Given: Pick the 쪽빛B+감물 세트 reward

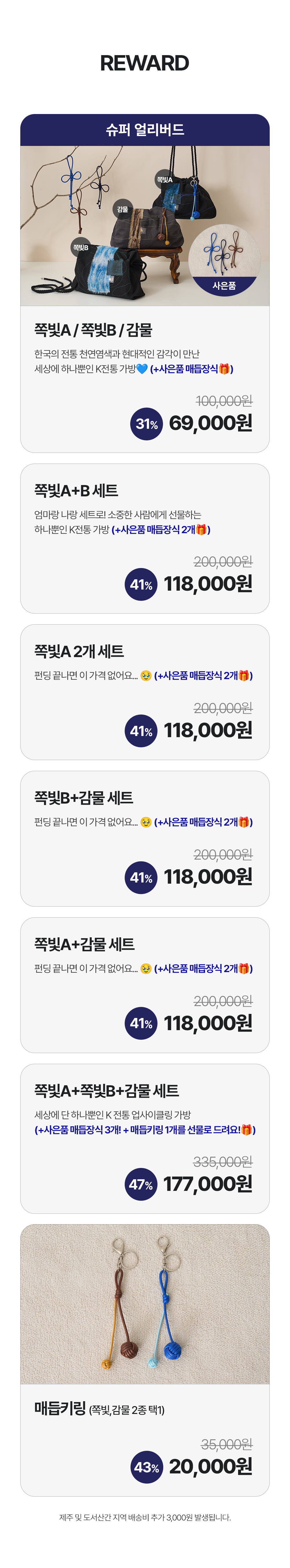Looking at the screenshot, I should 83,797.
